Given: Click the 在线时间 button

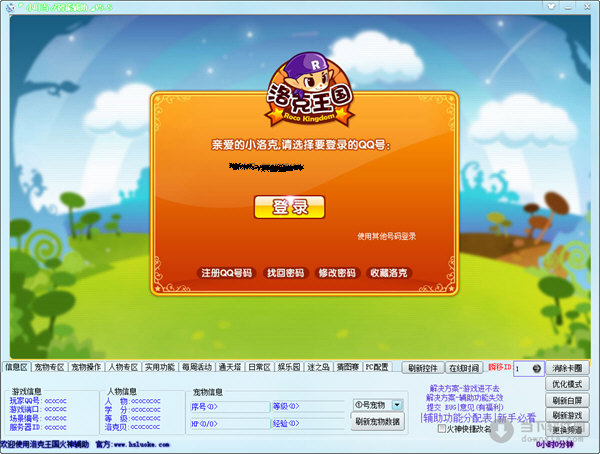Looking at the screenshot, I should pyautogui.click(x=464, y=368).
